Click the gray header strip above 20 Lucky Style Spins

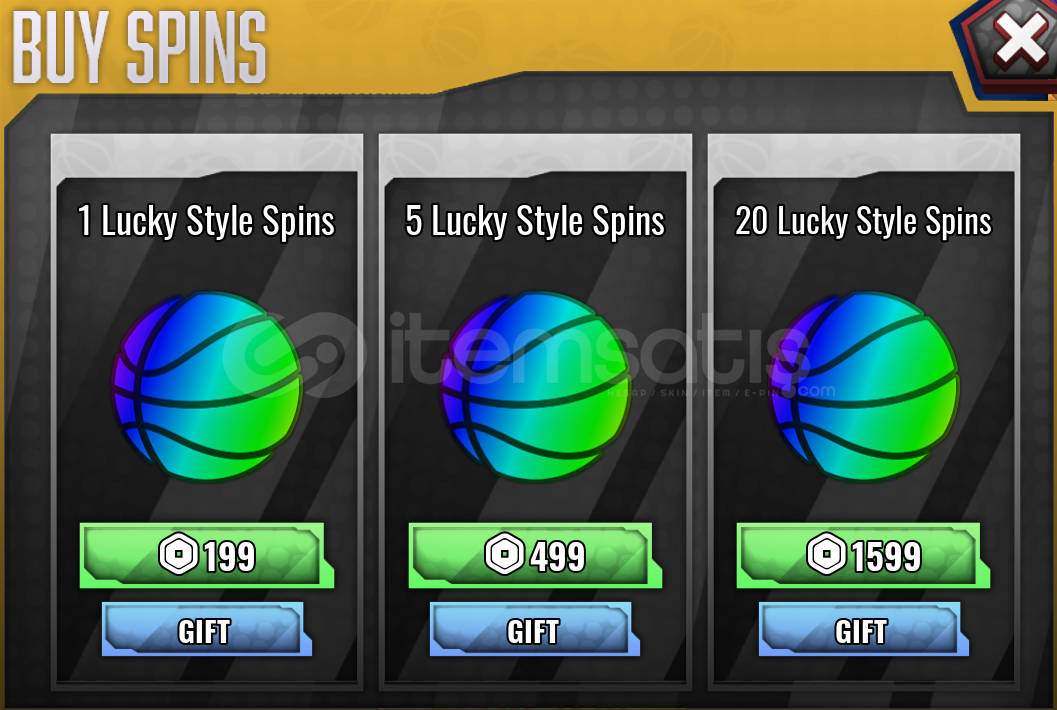pyautogui.click(x=864, y=155)
